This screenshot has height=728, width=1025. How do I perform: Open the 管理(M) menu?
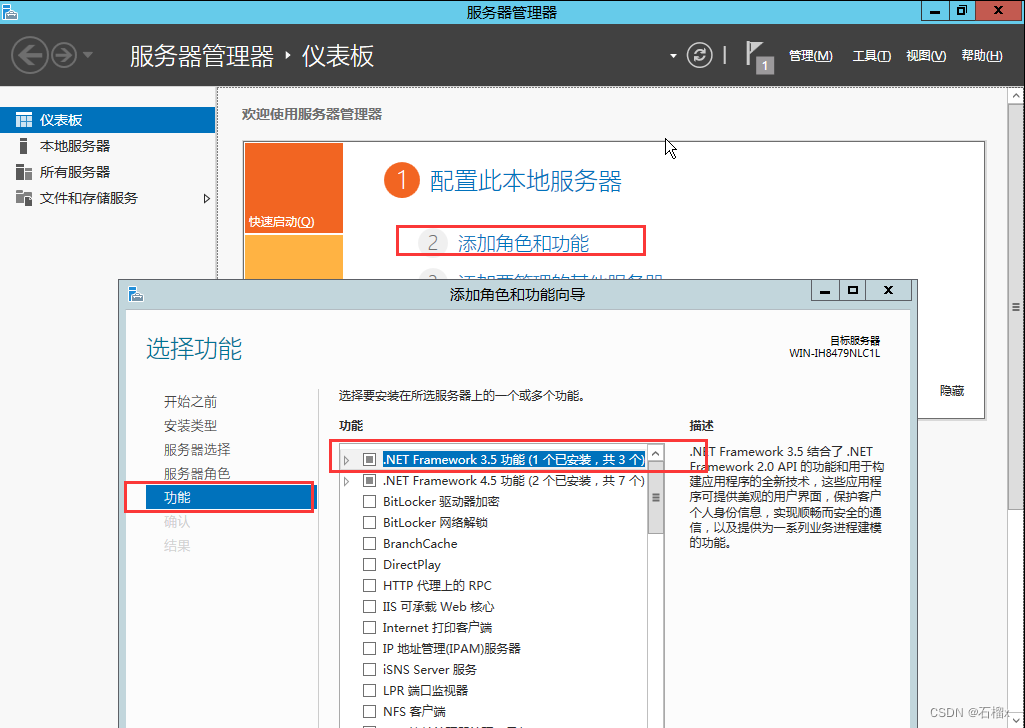pos(811,56)
